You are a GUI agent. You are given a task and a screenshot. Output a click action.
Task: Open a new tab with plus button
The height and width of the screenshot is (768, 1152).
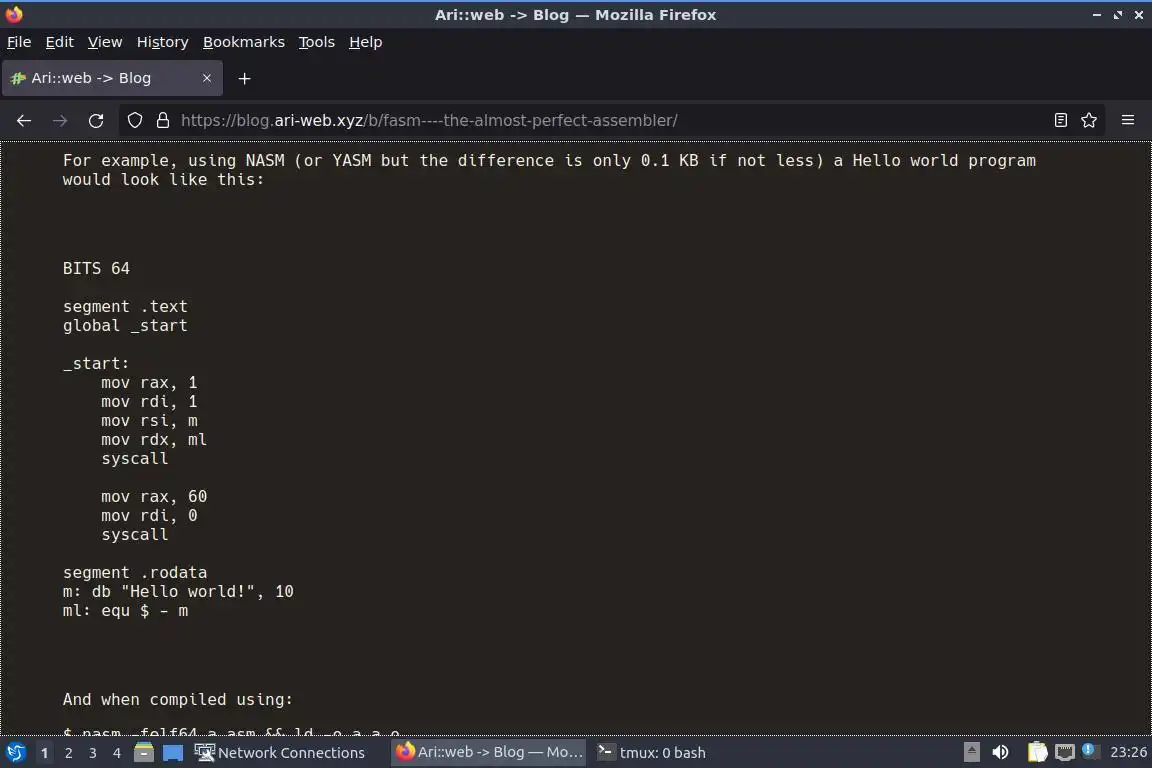coord(245,79)
